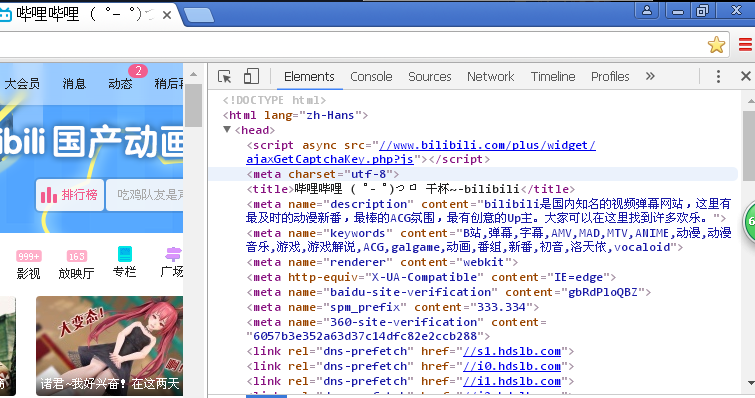The height and width of the screenshot is (398, 755).
Task: Select the baidu-site-verification meta line
Action: (x=448, y=292)
